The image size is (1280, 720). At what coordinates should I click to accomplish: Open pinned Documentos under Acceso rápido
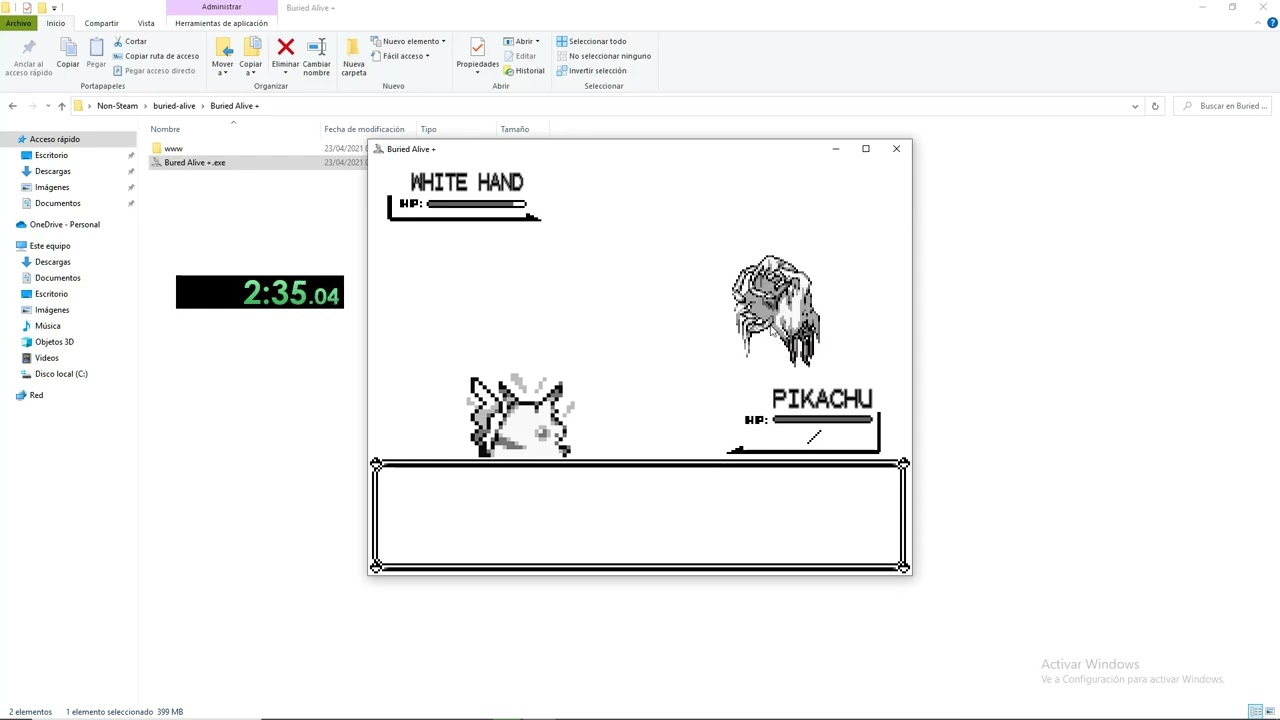click(x=57, y=203)
